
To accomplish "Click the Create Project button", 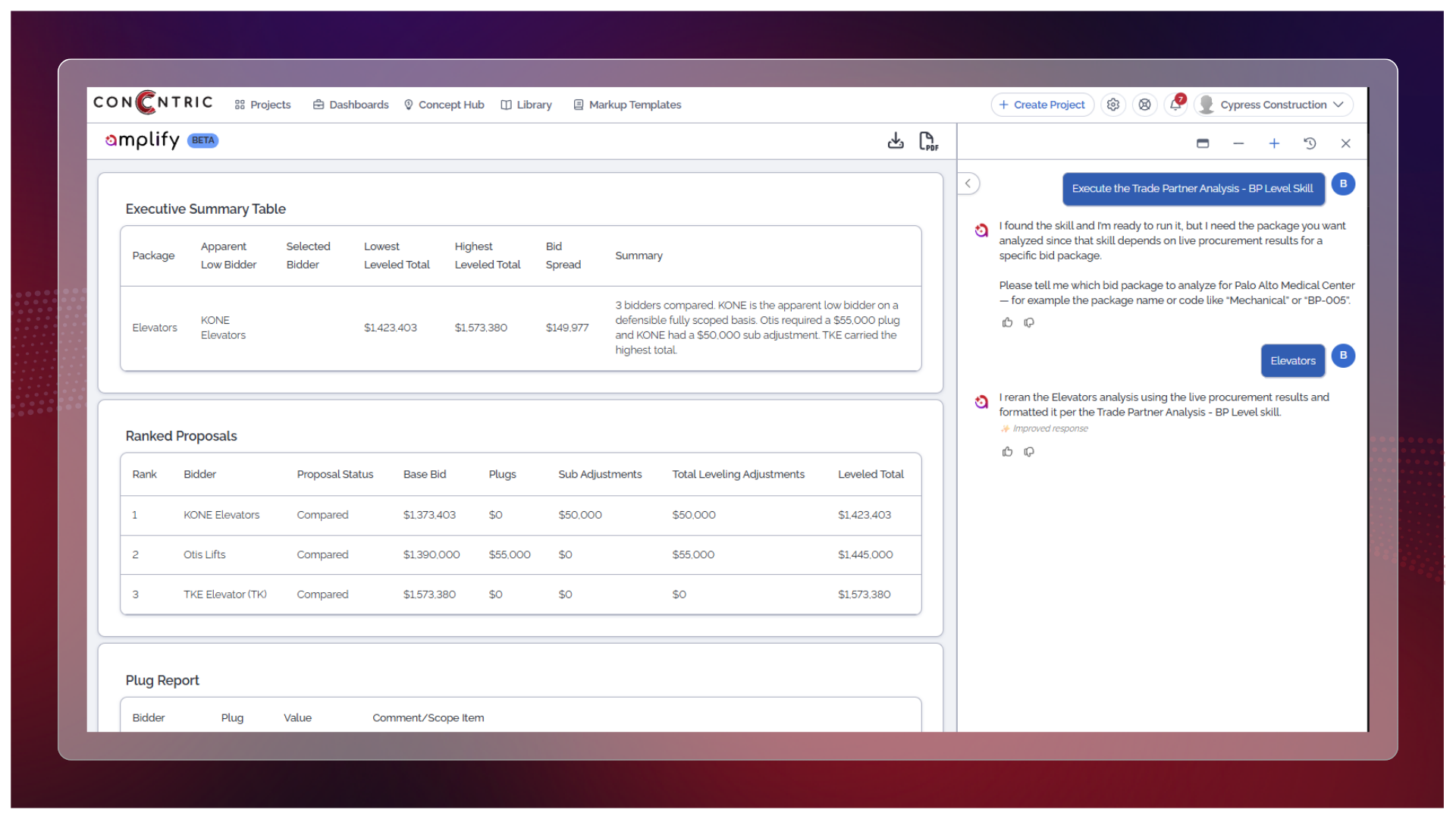I will click(x=1042, y=105).
